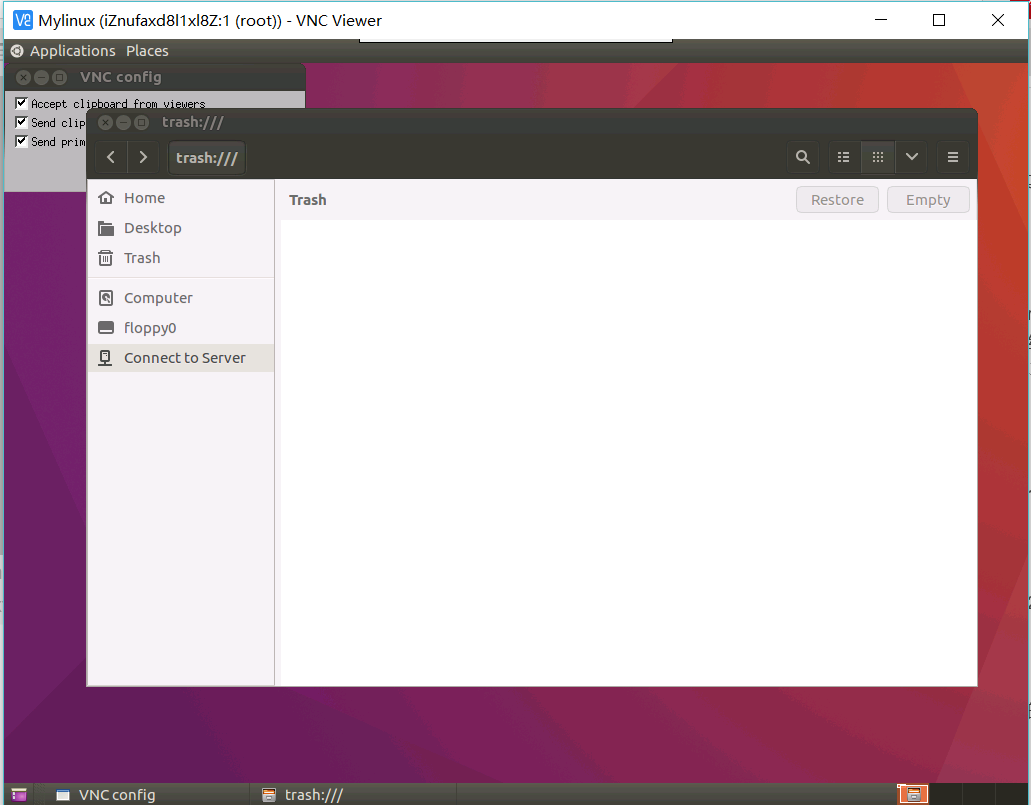Go forward in file manager

point(143,157)
